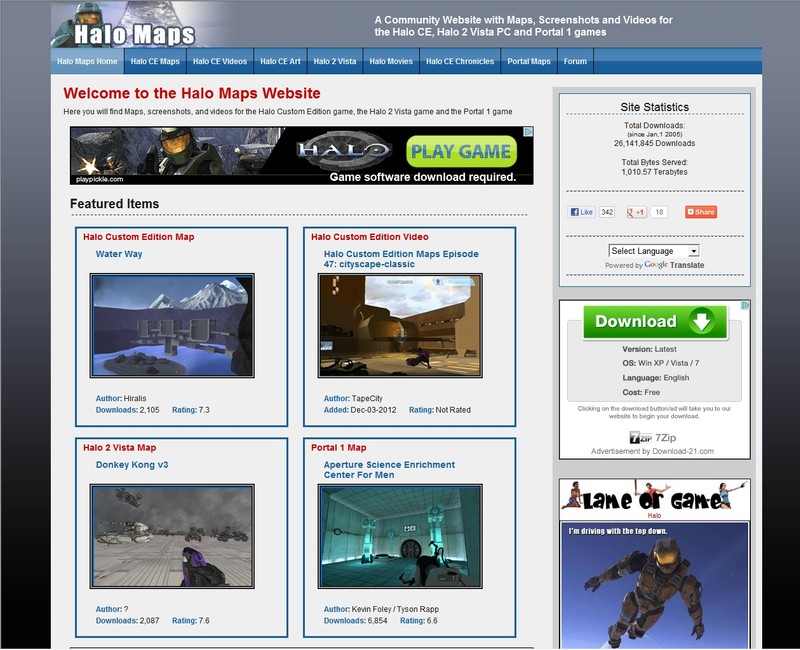Image resolution: width=800 pixels, height=650 pixels.
Task: Open the Water Way map thumbnail
Action: (x=172, y=326)
